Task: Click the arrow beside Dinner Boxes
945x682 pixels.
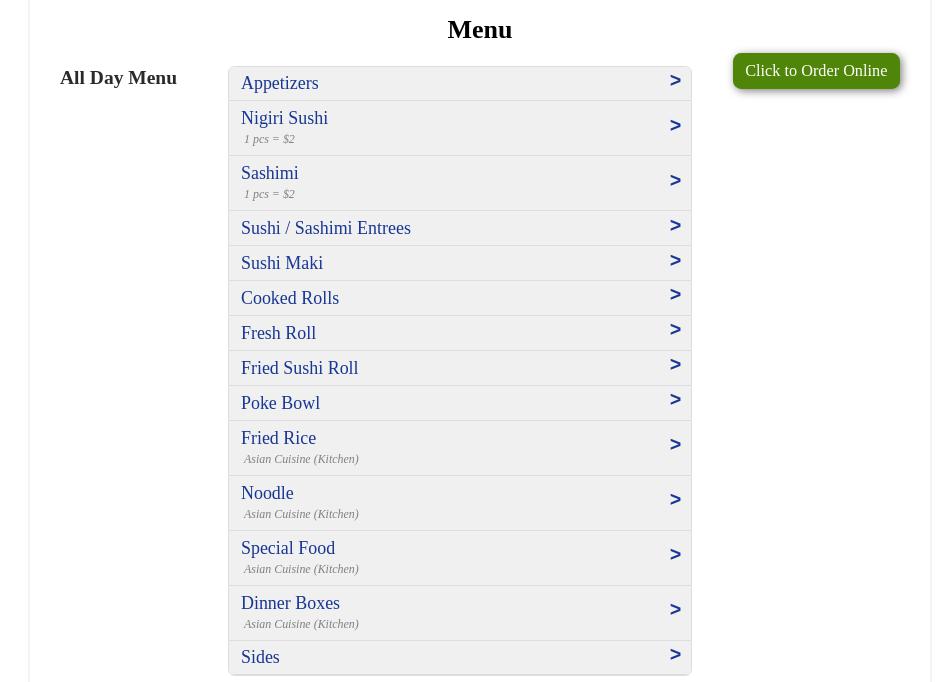Action: pos(675,610)
